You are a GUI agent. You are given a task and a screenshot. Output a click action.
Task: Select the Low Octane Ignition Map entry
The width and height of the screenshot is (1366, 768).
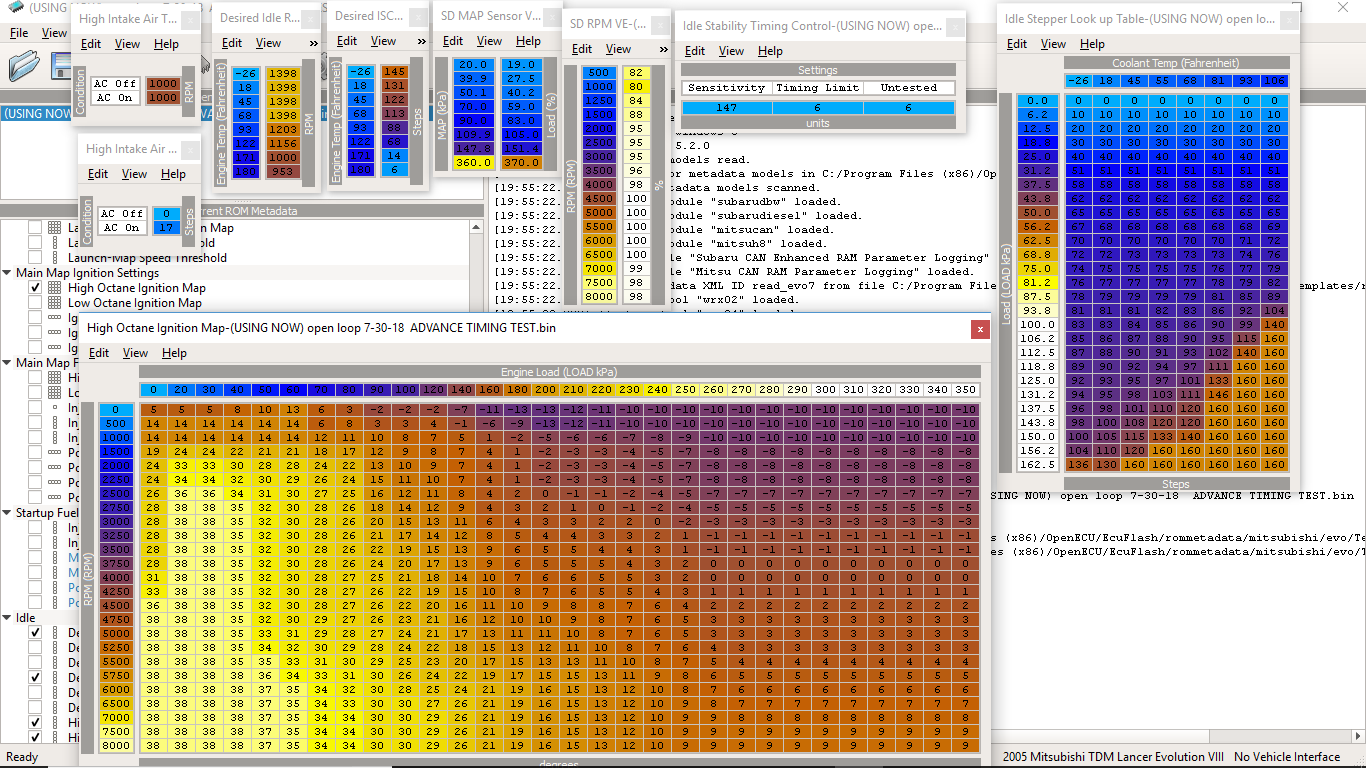pos(134,303)
